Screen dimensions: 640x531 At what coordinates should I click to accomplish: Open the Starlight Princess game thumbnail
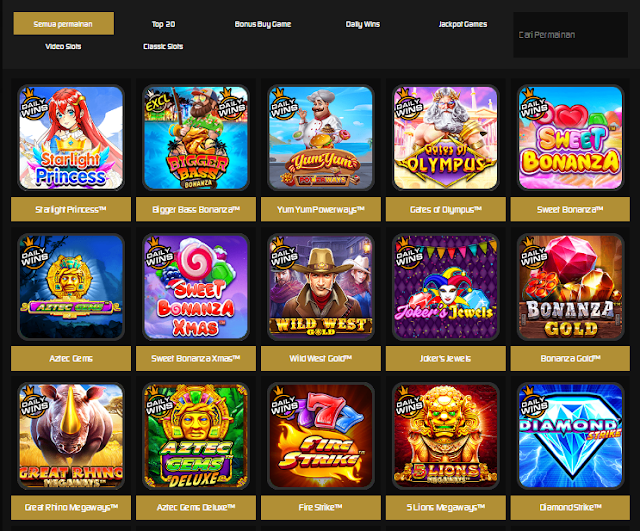tap(71, 138)
